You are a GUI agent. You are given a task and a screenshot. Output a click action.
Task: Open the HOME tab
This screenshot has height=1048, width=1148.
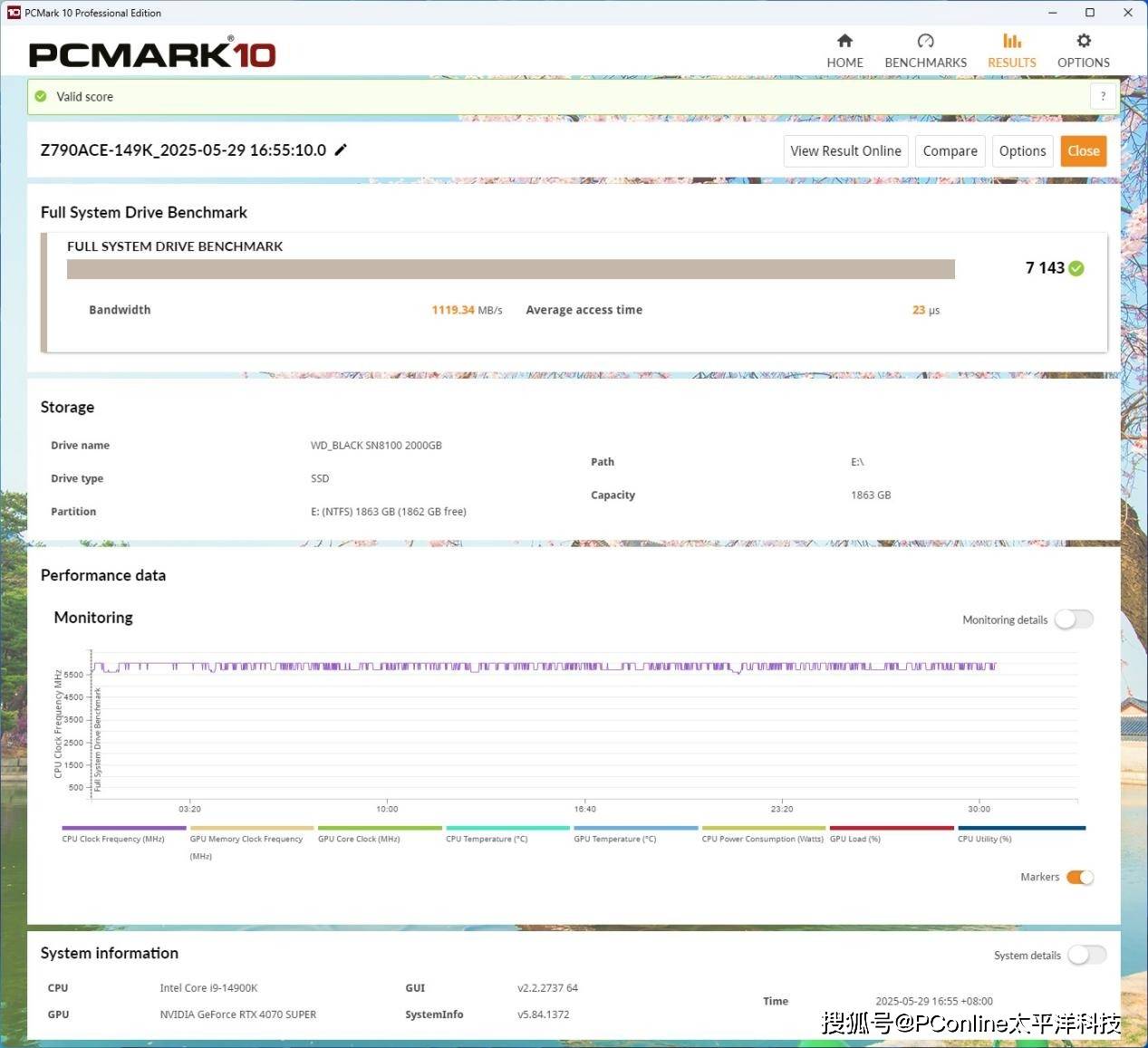click(844, 52)
